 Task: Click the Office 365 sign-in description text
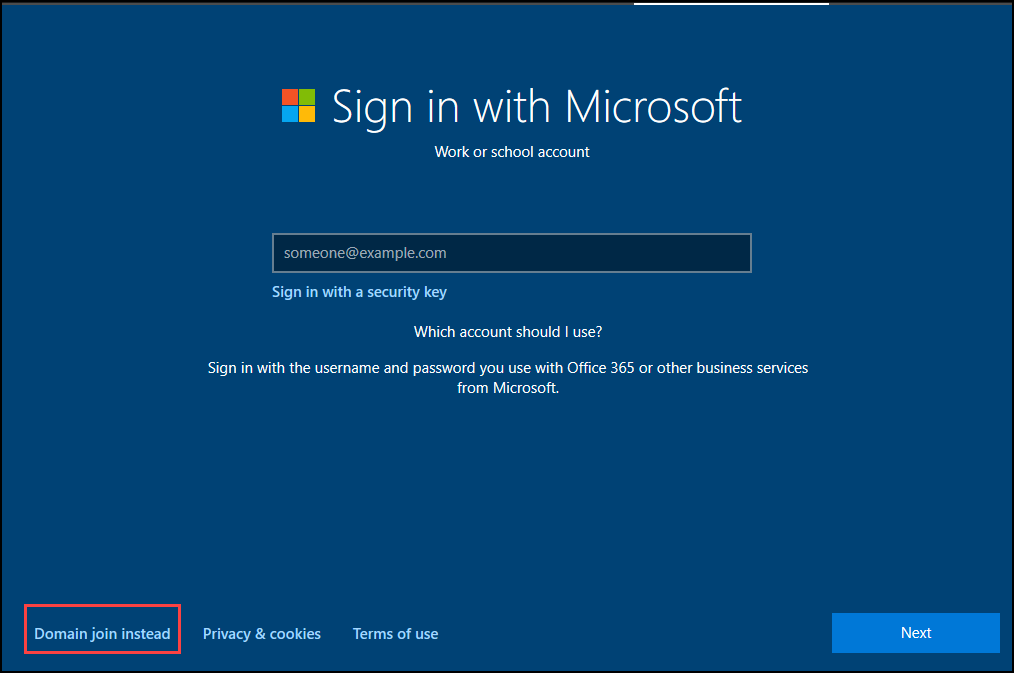(508, 378)
